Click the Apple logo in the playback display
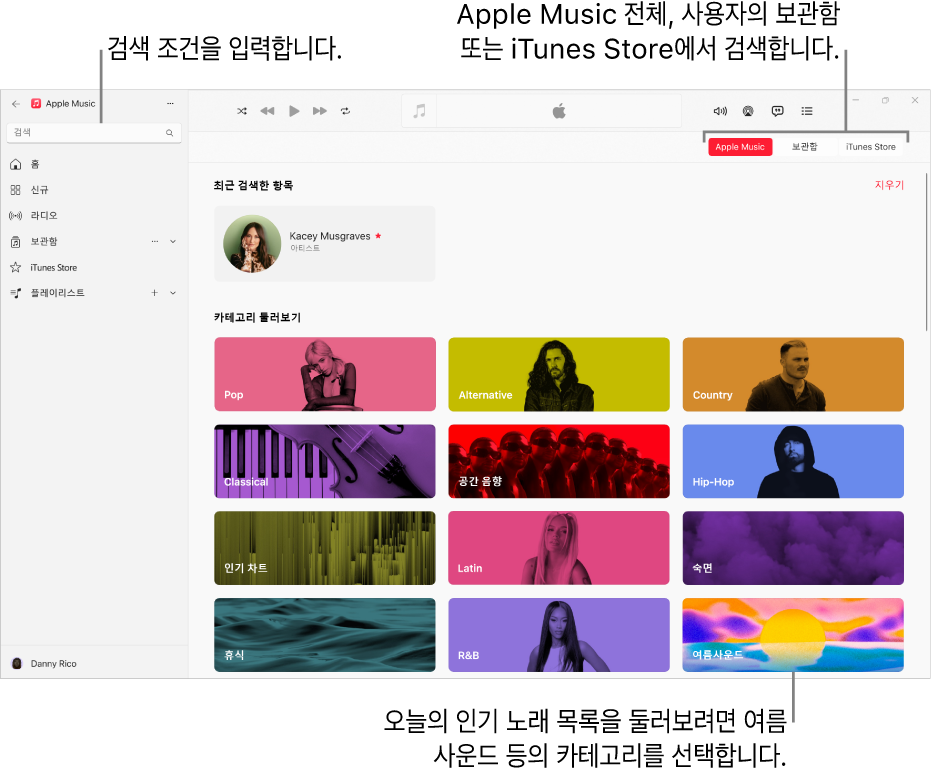931x779 pixels. [x=559, y=111]
